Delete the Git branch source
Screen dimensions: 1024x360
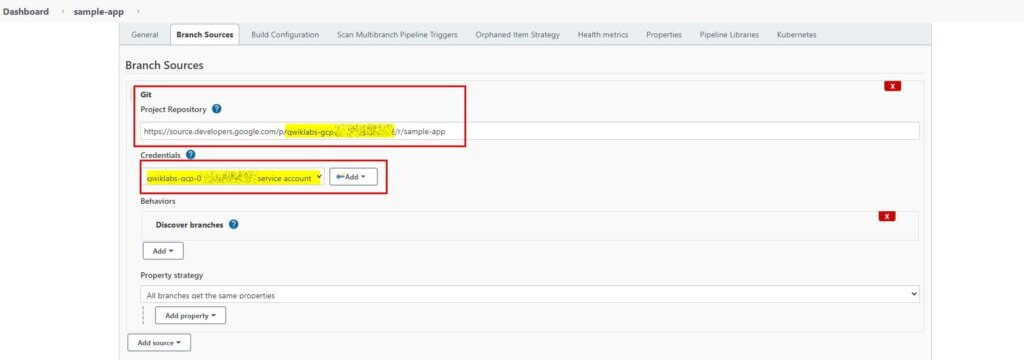892,86
